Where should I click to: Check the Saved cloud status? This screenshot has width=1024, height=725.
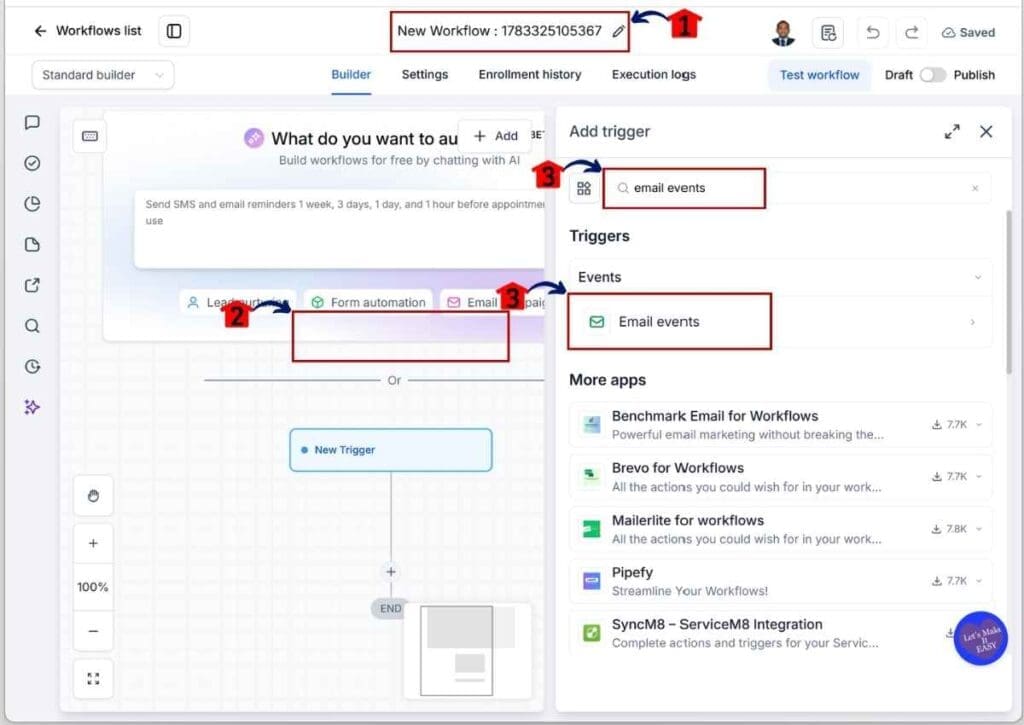point(968,33)
